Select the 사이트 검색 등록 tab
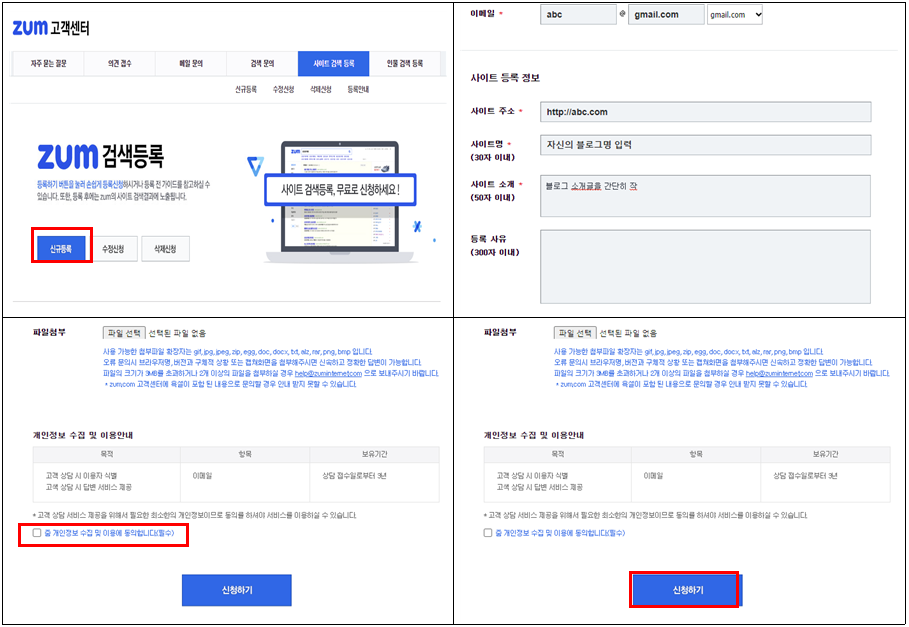Screen dimensions: 909x627 click(333, 64)
